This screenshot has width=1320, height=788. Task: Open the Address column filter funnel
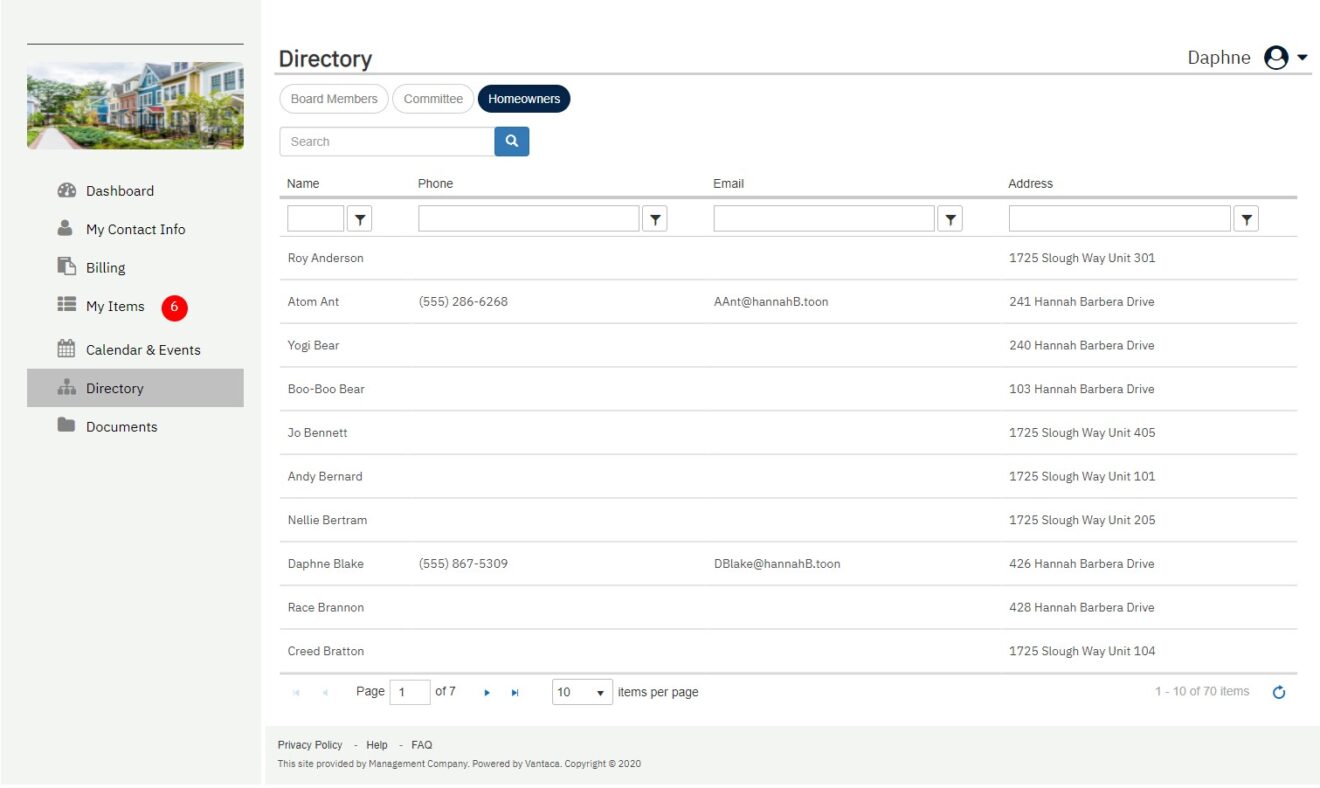1246,218
